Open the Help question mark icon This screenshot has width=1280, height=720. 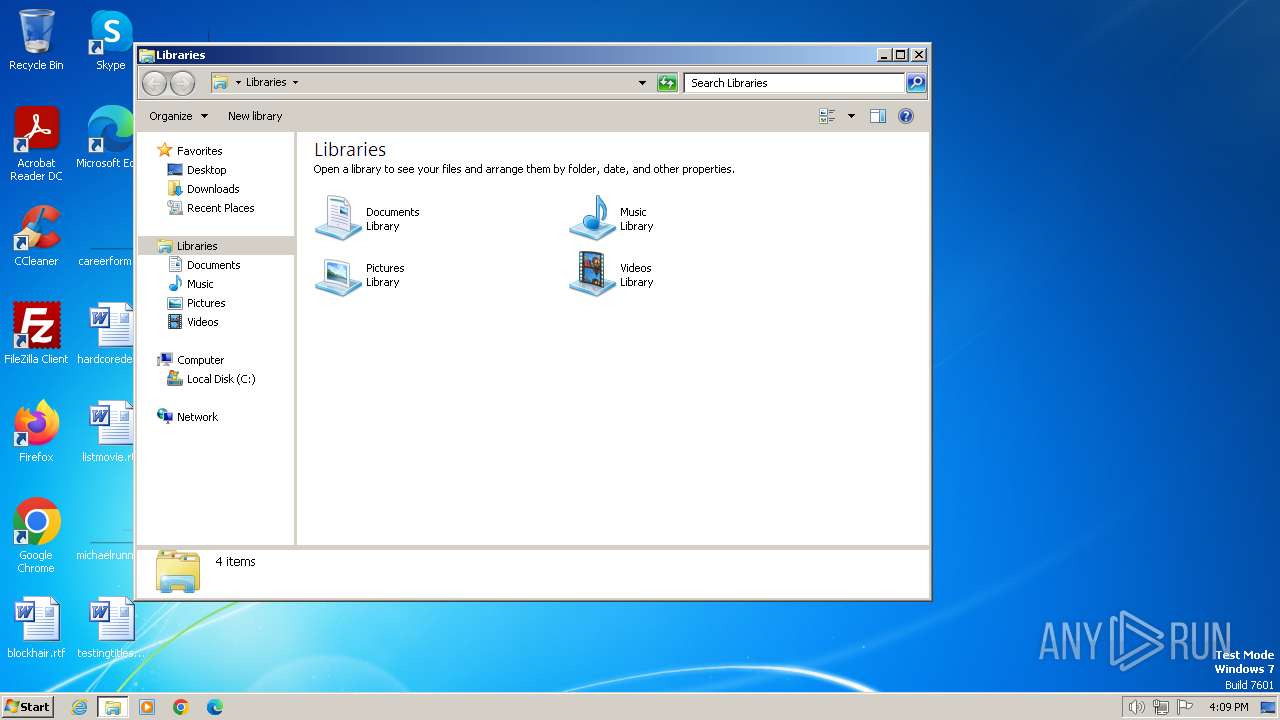(x=906, y=116)
